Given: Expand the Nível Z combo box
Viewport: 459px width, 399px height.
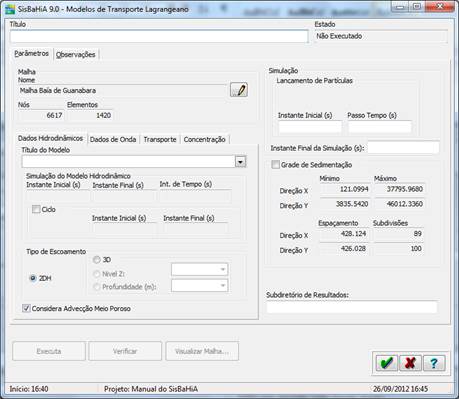Looking at the screenshot, I should [x=223, y=269].
